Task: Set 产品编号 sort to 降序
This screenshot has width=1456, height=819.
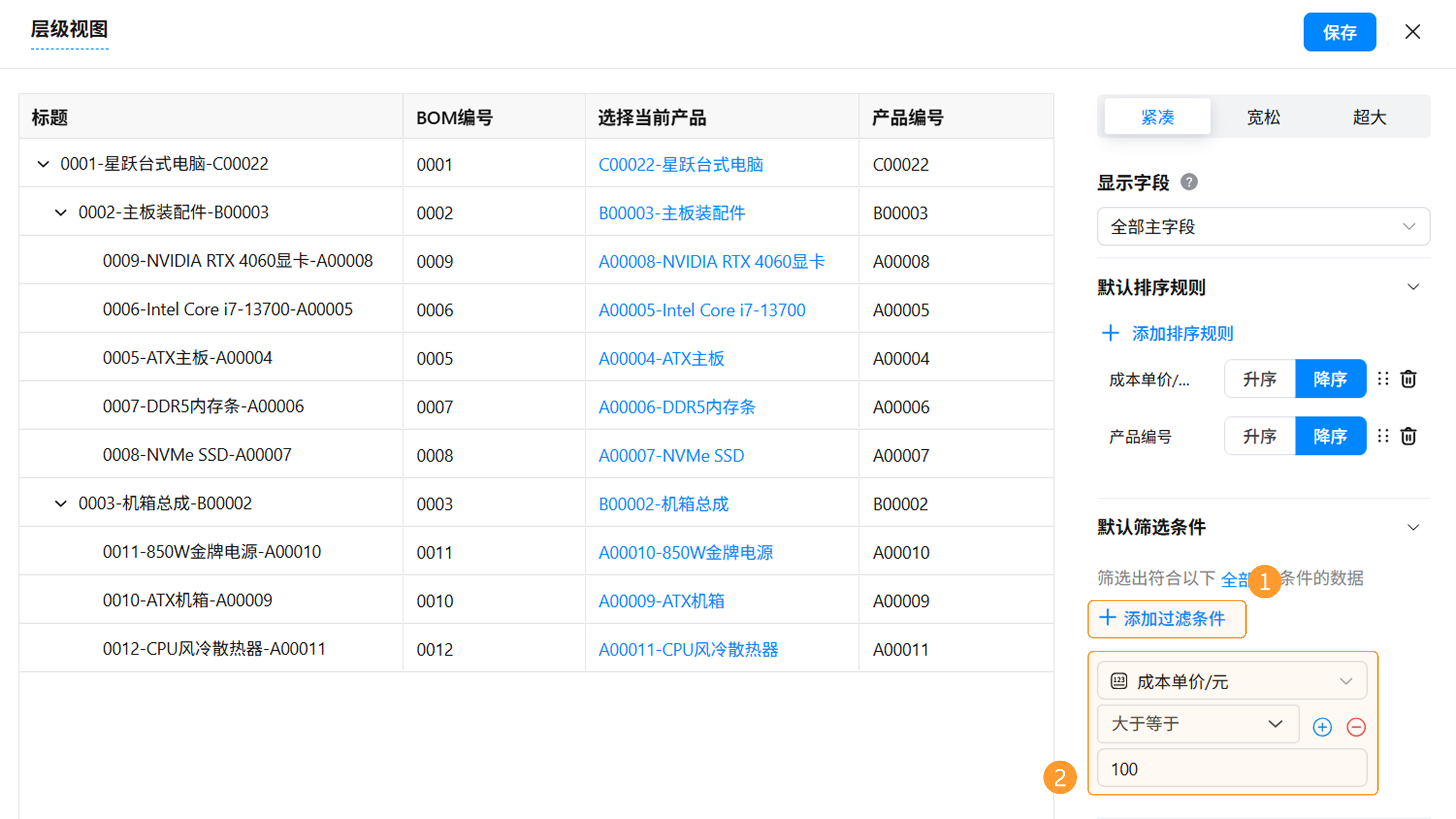Action: click(x=1330, y=436)
